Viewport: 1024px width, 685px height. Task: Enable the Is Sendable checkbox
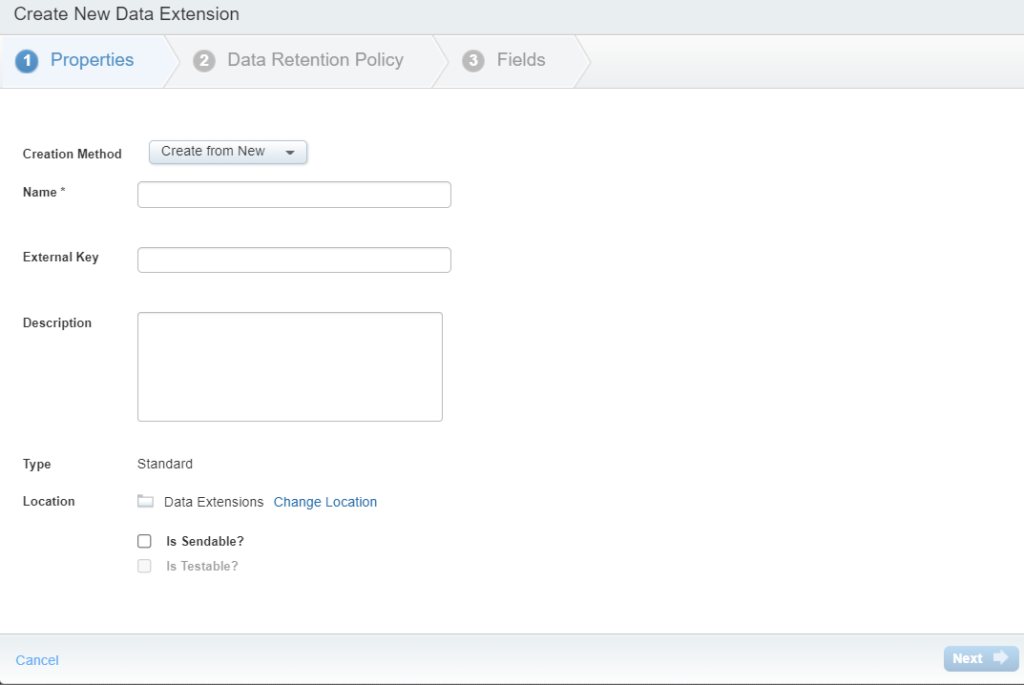click(x=143, y=540)
